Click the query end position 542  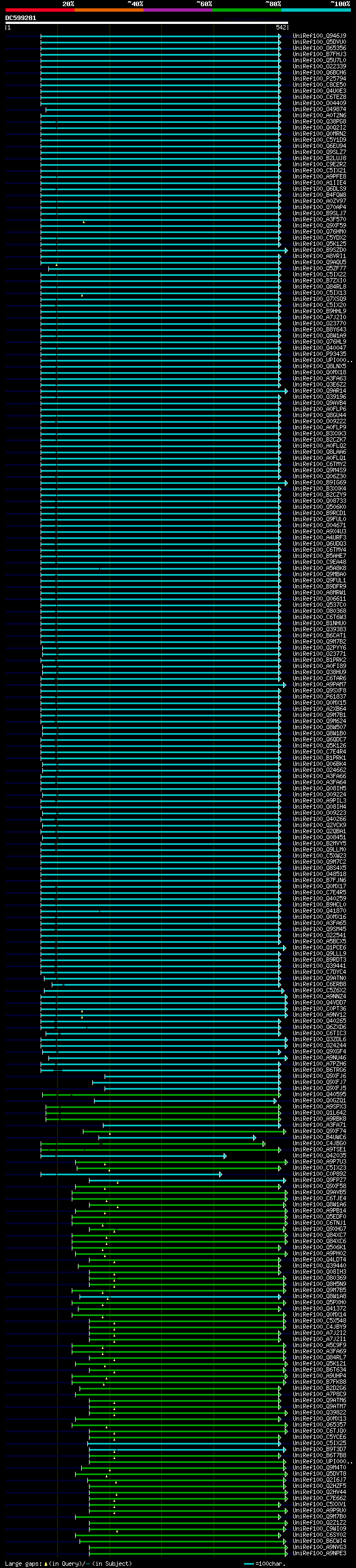(280, 27)
